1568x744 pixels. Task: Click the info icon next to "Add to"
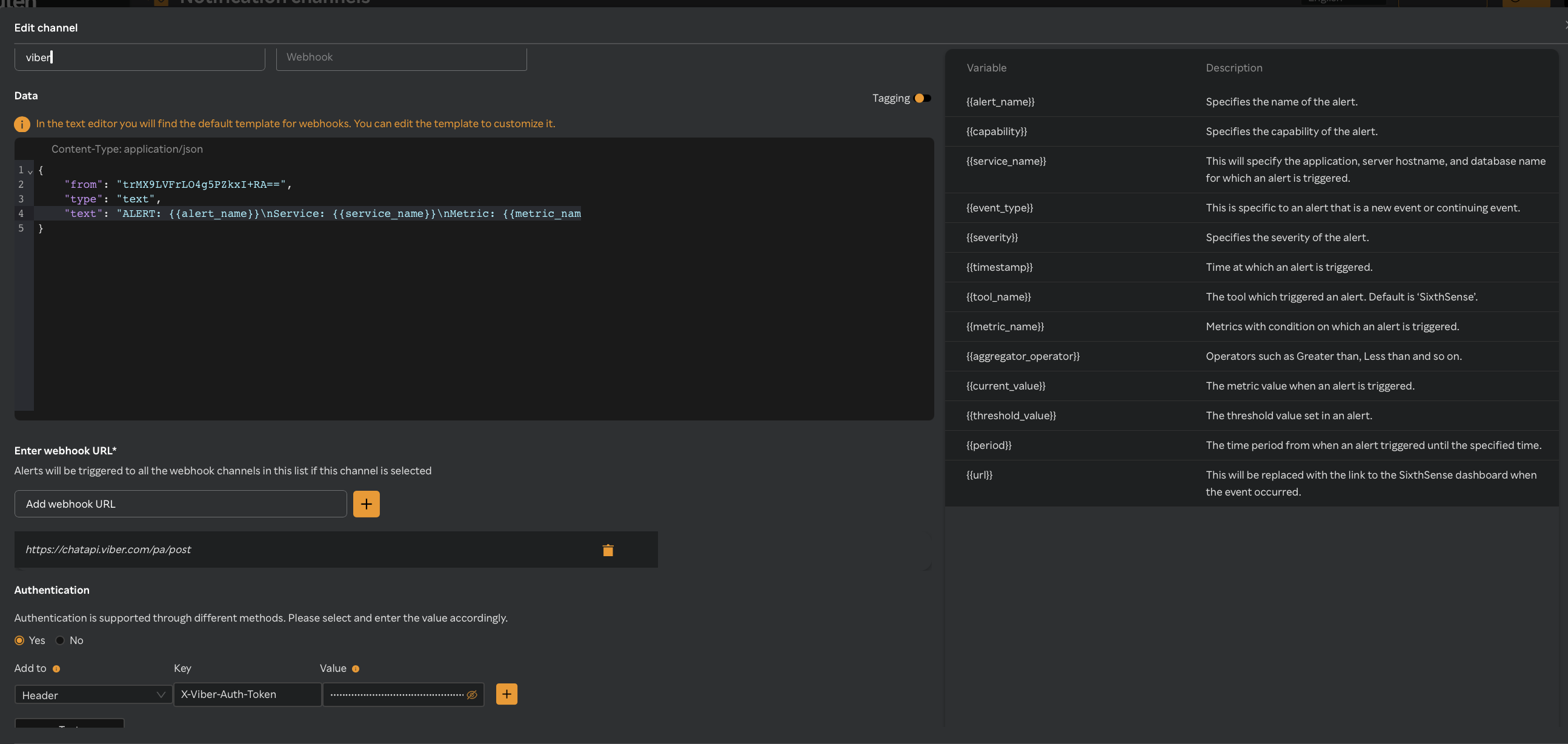tap(56, 668)
